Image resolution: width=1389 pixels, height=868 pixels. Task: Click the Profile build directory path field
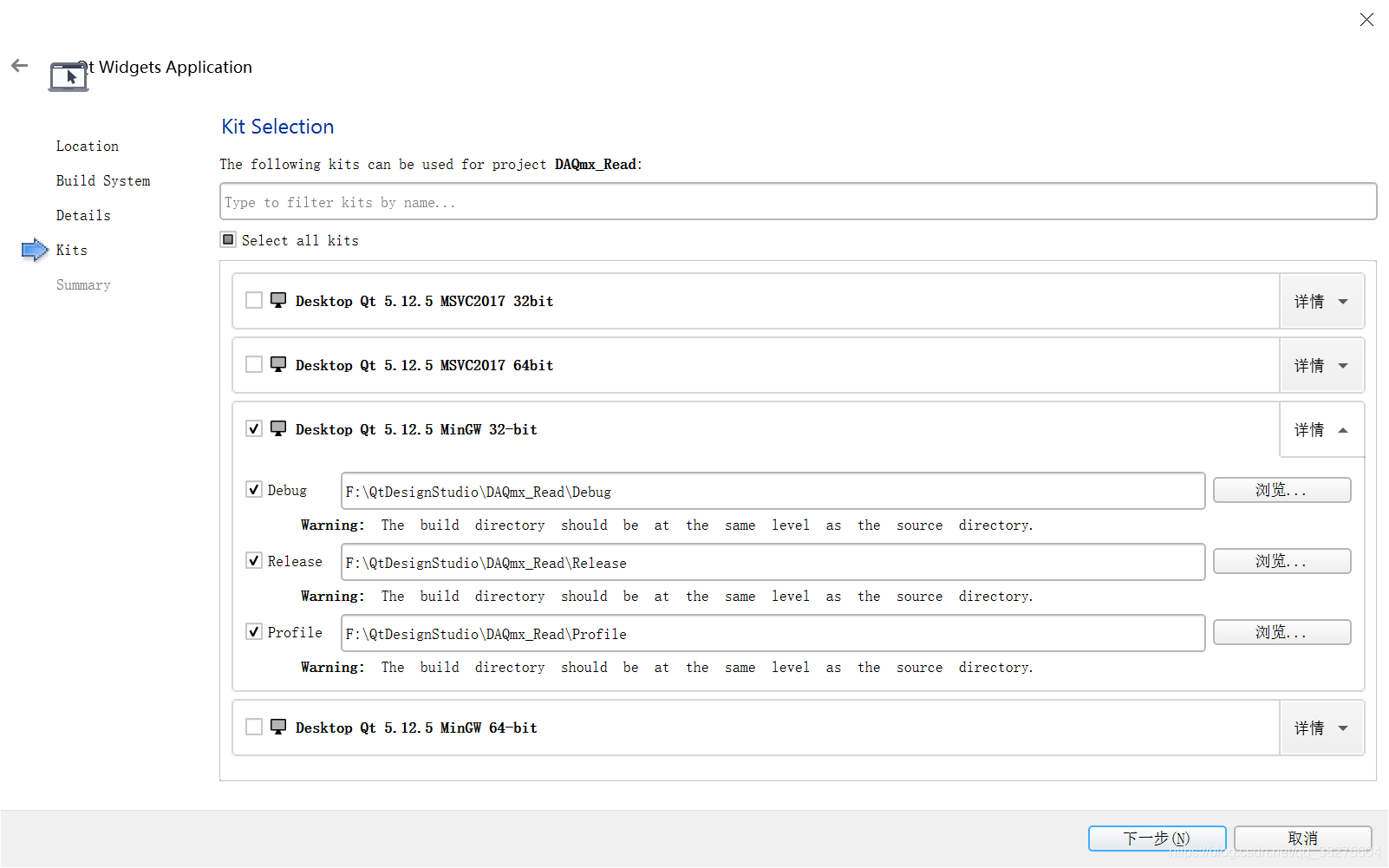point(773,633)
